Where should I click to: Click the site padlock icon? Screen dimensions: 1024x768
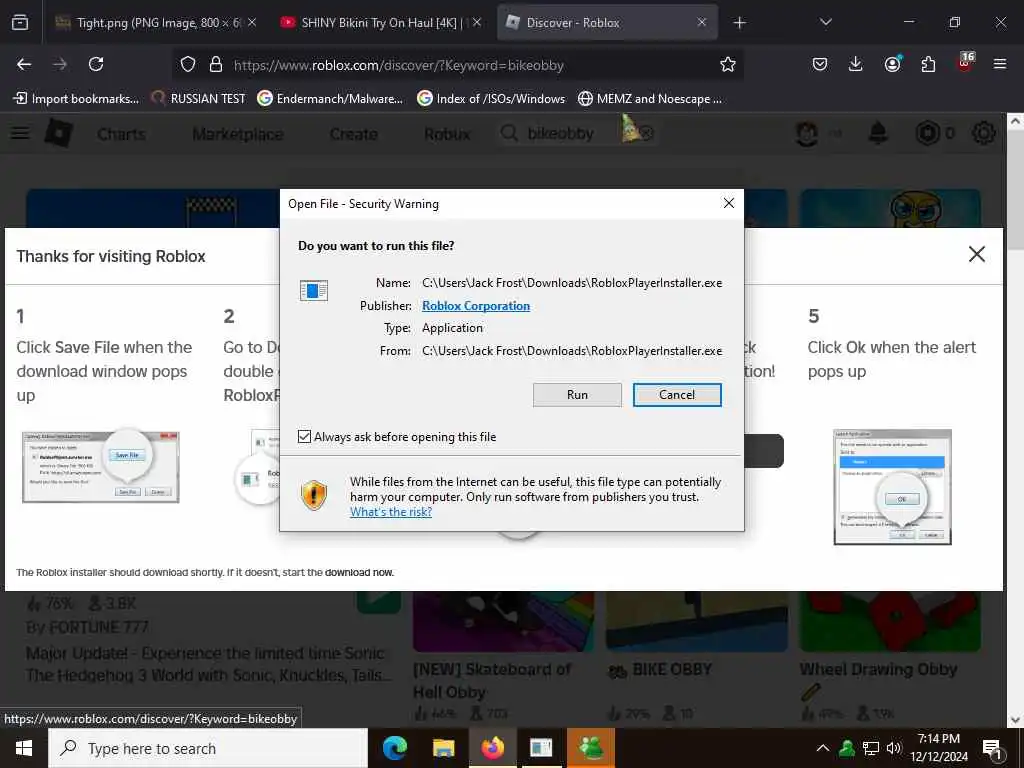click(x=216, y=64)
